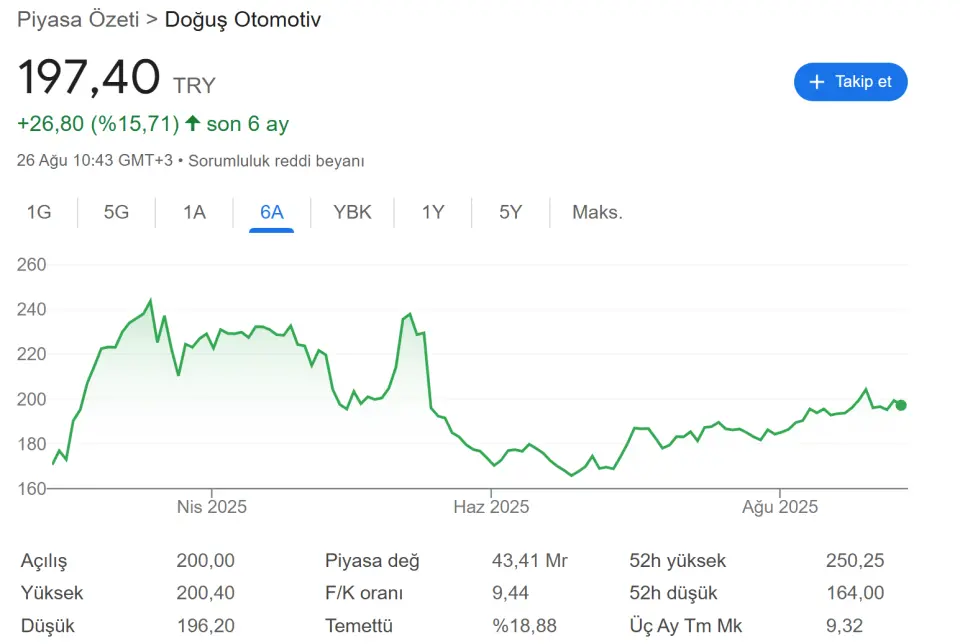Click the Doğuş Otomotiv title text
Screen dimensions: 960x644
pyautogui.click(x=243, y=19)
